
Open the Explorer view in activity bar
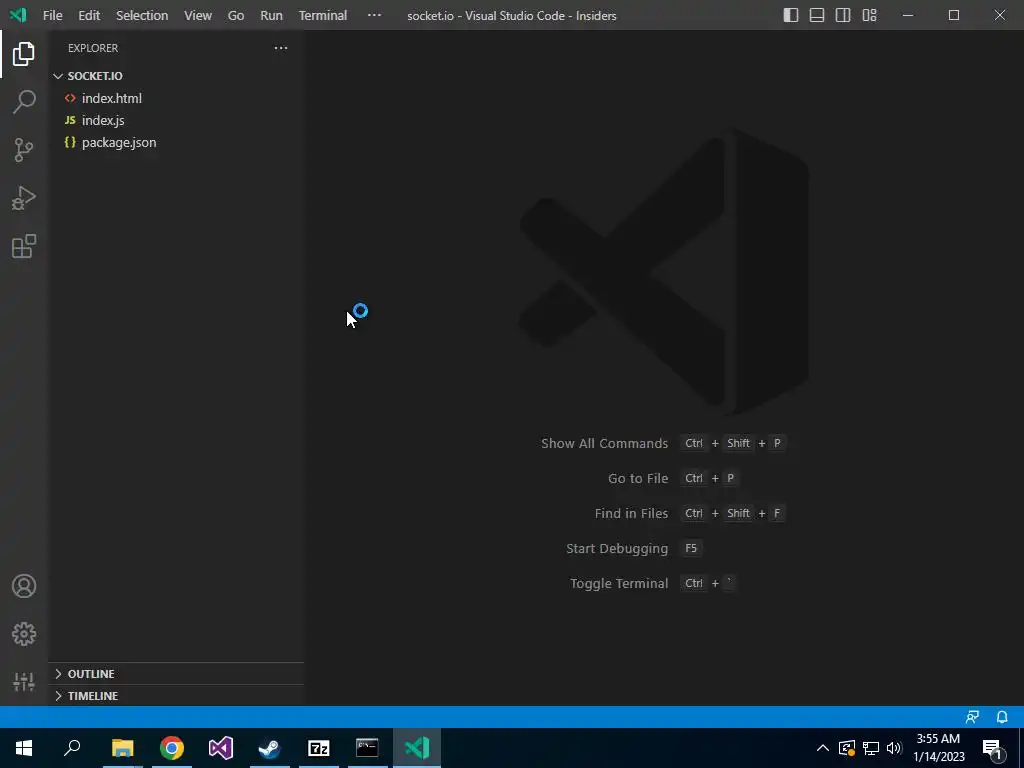click(24, 54)
